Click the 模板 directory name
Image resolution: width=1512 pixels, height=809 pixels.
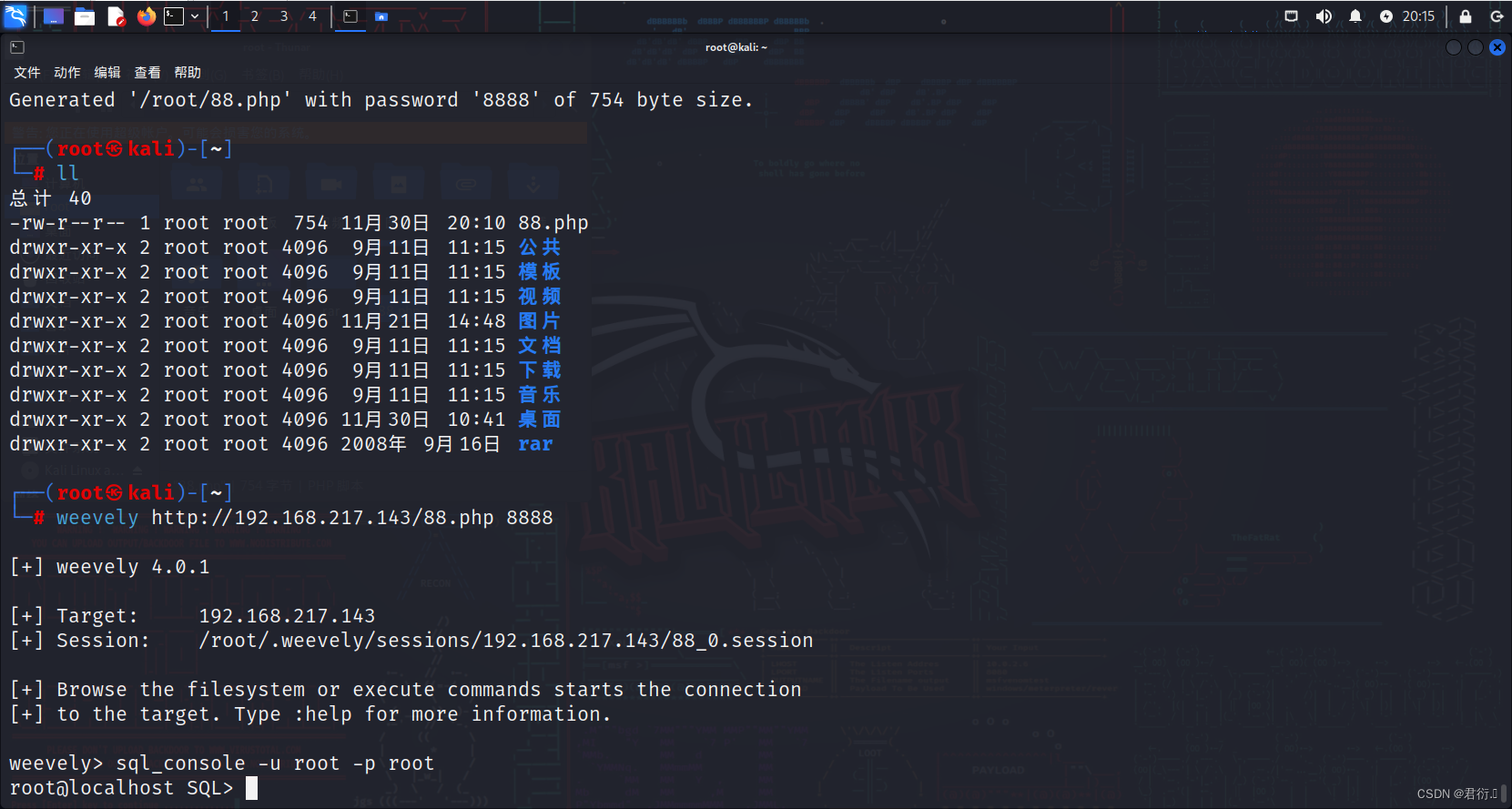540,272
